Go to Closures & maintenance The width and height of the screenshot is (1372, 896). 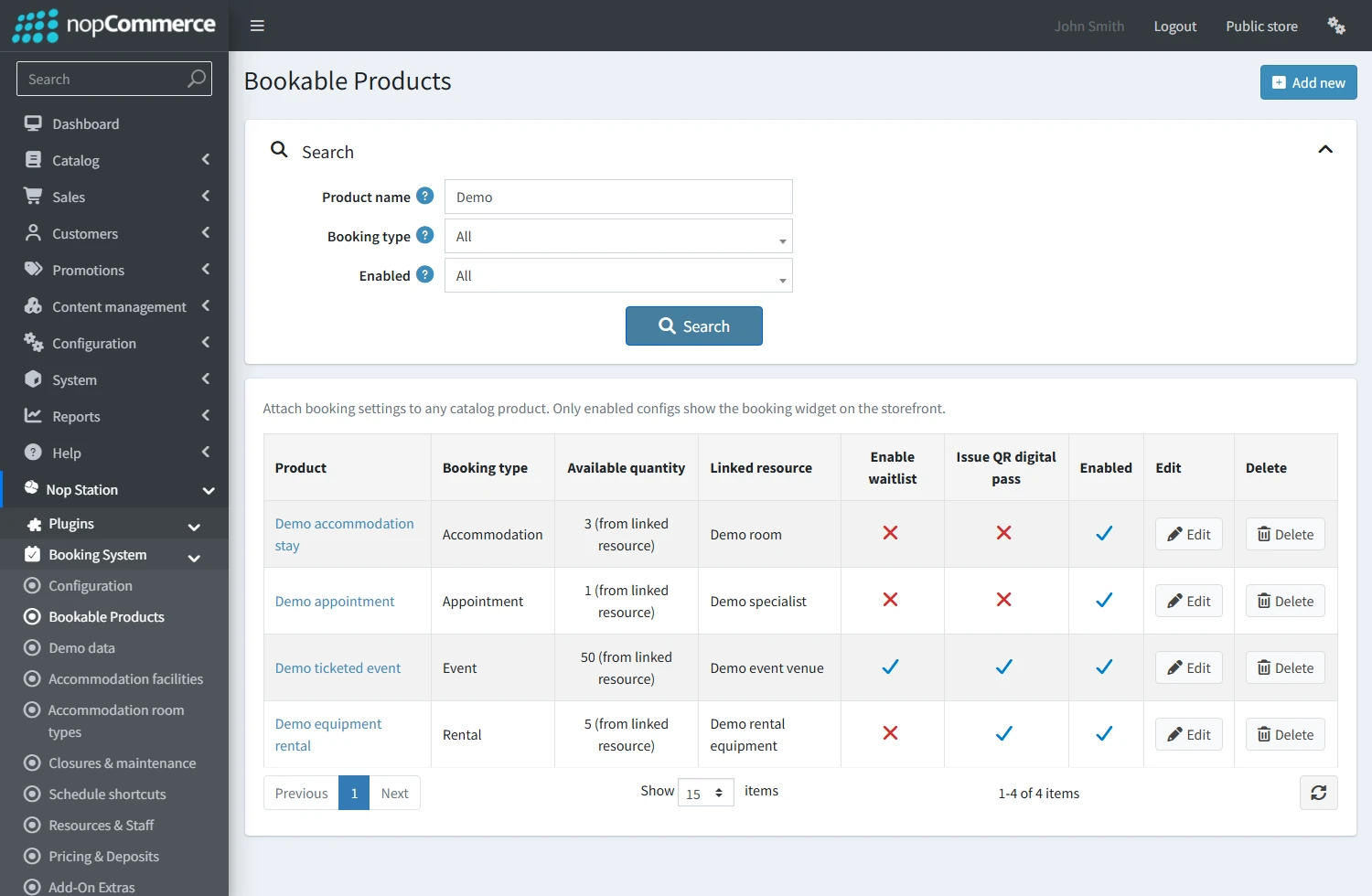[x=122, y=763]
